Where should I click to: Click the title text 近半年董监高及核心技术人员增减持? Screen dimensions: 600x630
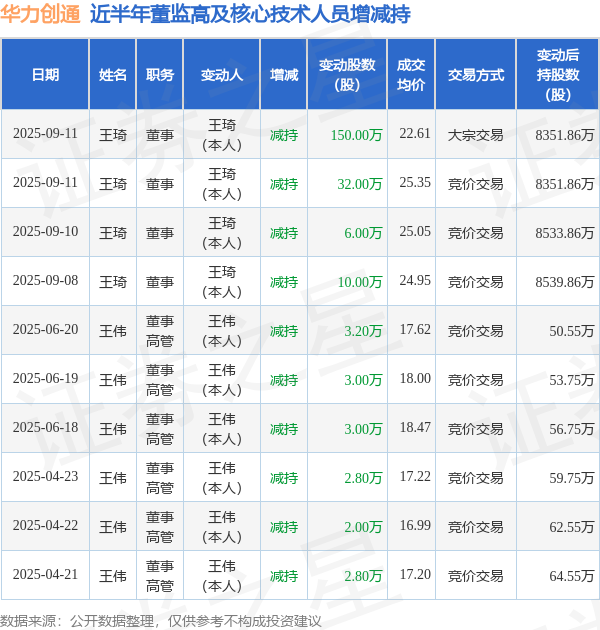point(250,14)
